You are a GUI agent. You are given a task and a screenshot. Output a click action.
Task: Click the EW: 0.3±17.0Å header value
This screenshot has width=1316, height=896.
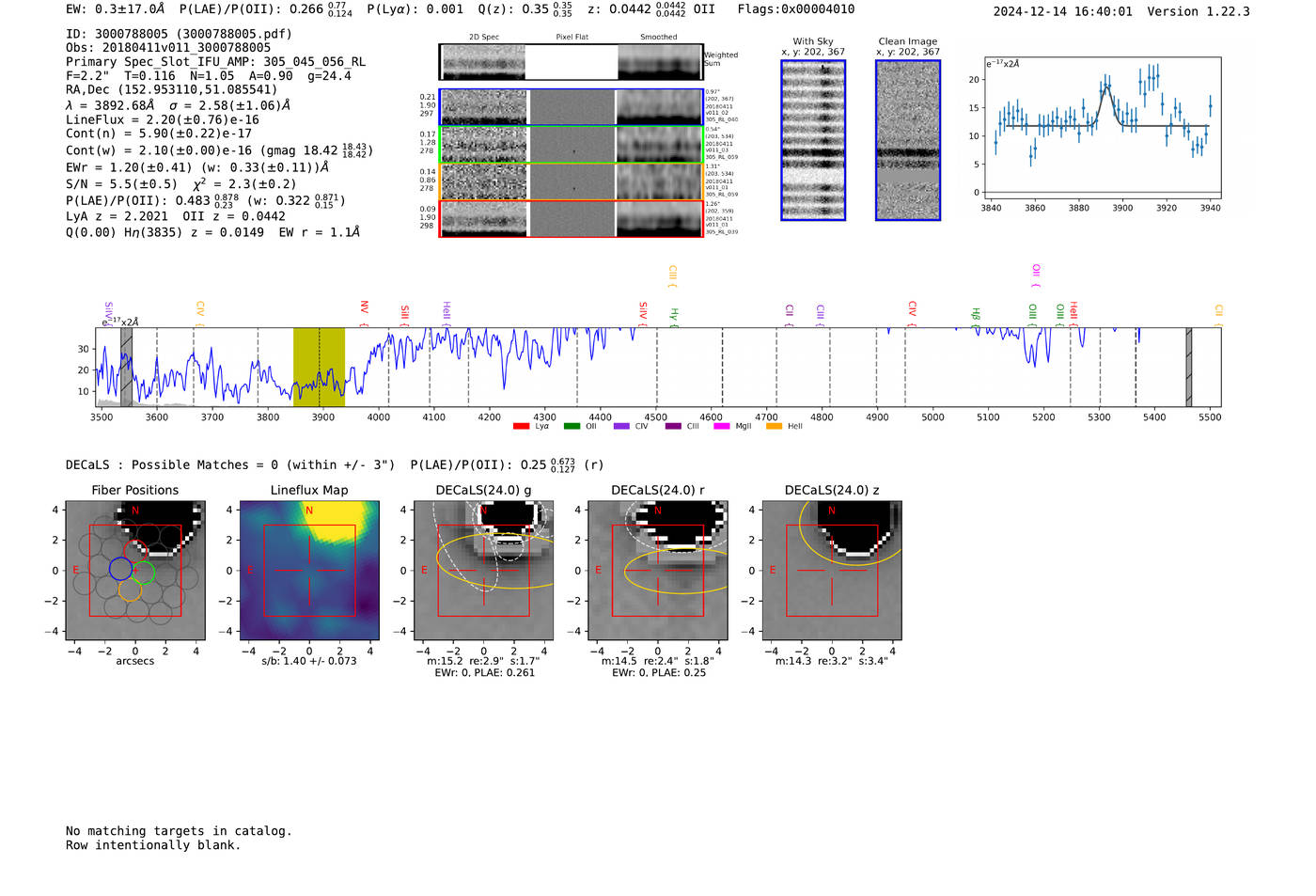click(116, 9)
